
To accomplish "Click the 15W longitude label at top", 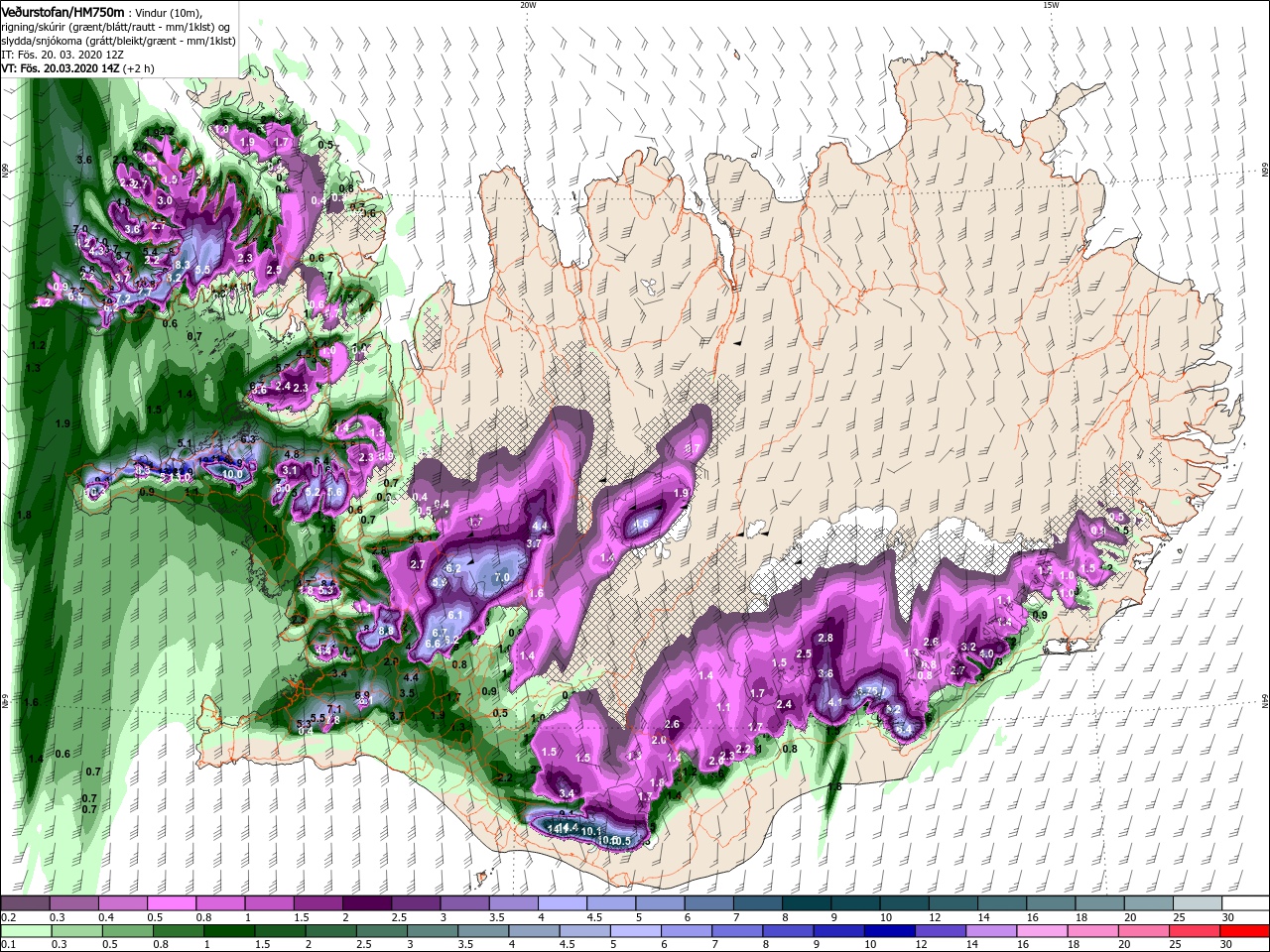I will [1050, 5].
